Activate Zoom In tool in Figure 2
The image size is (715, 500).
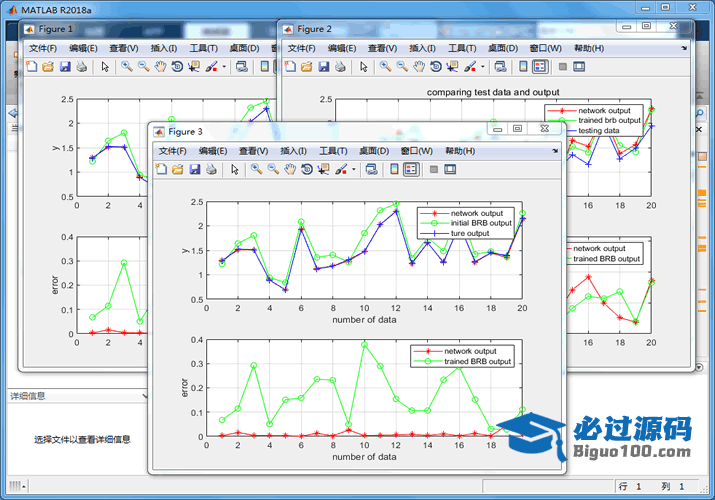click(x=385, y=67)
